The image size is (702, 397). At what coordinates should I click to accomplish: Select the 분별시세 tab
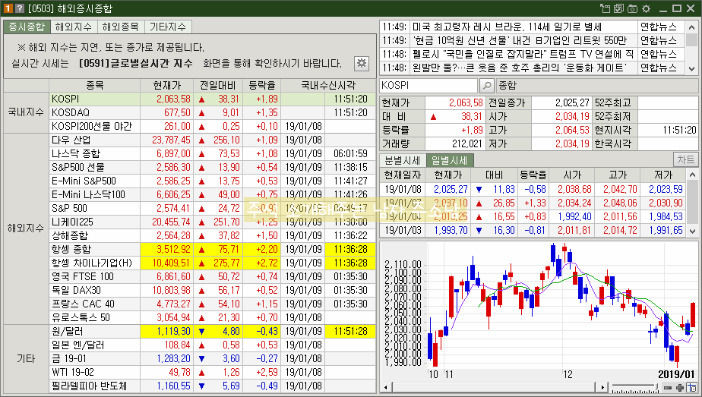[x=402, y=160]
